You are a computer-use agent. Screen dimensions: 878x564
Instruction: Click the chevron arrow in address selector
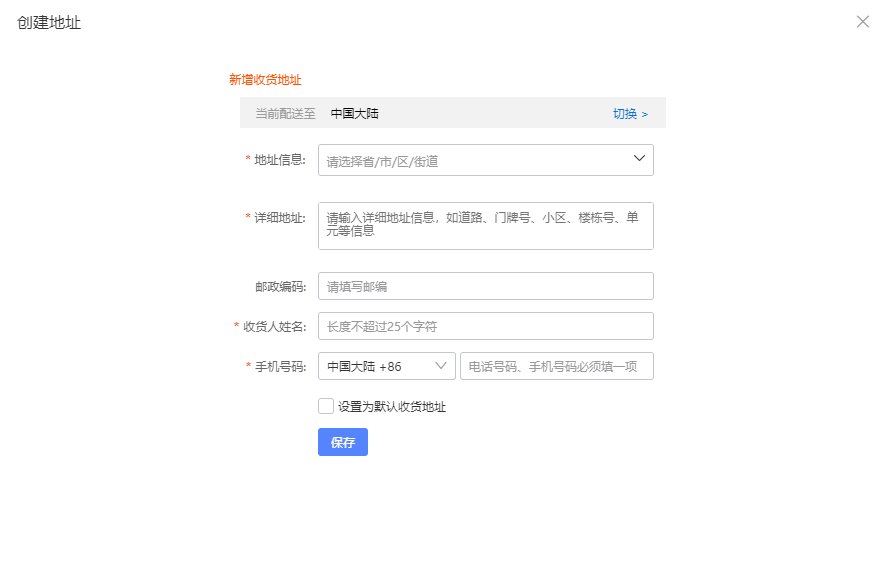tap(640, 159)
